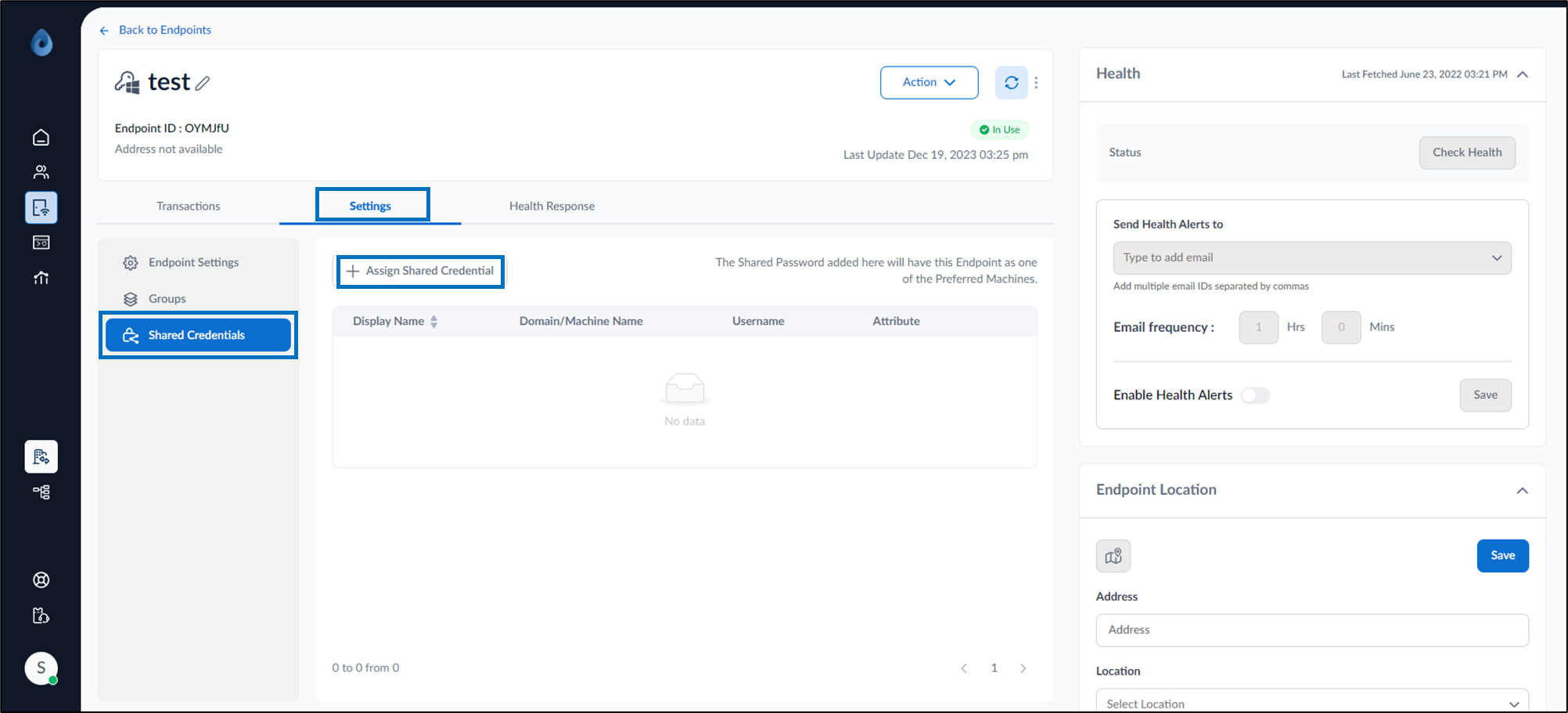Click the Check Health button
Image resolution: width=1568 pixels, height=713 pixels.
(x=1466, y=153)
